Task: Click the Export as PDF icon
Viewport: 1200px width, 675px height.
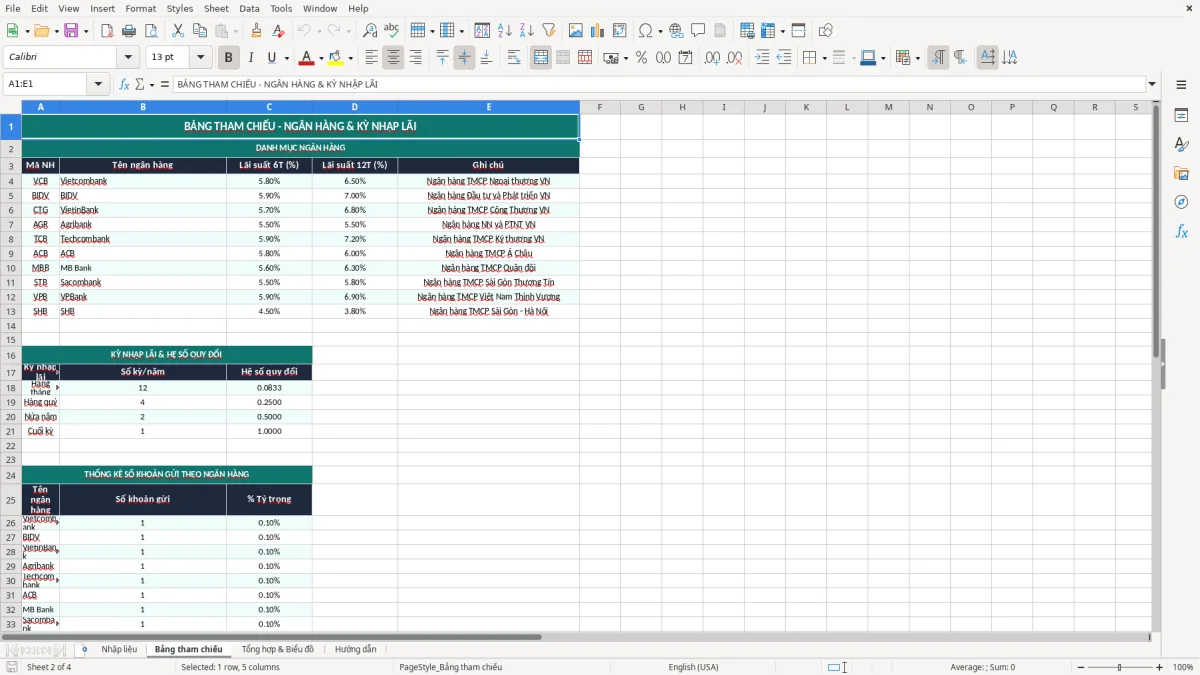Action: (x=107, y=31)
